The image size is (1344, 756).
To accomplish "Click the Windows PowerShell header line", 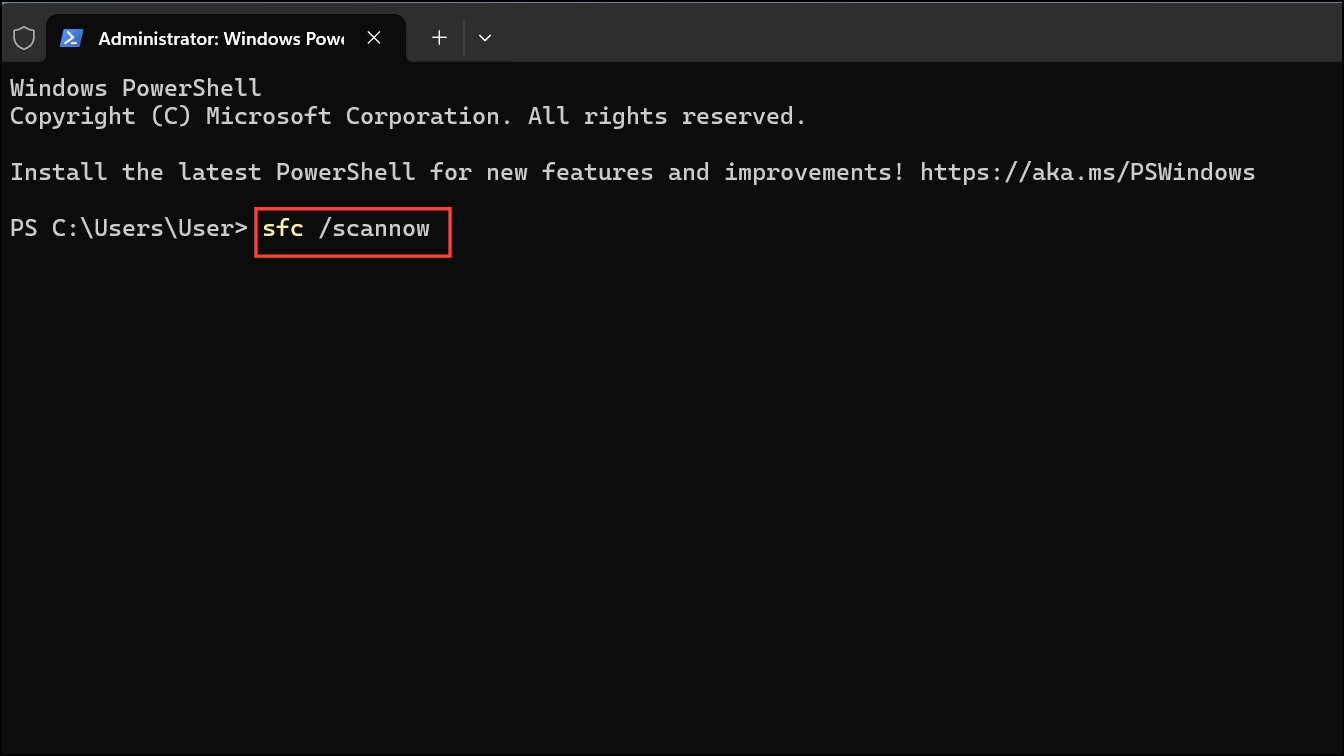I will (136, 88).
